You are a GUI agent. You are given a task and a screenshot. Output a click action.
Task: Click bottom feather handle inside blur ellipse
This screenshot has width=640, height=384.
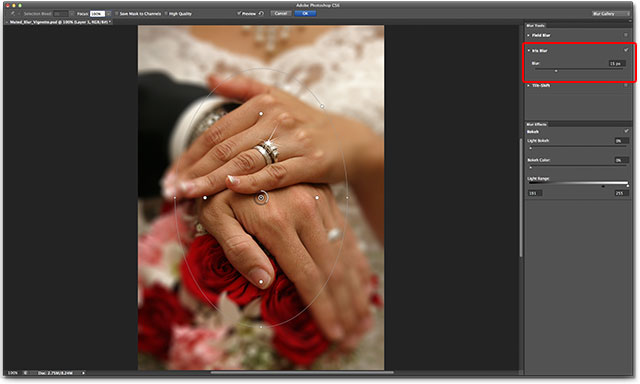261,282
